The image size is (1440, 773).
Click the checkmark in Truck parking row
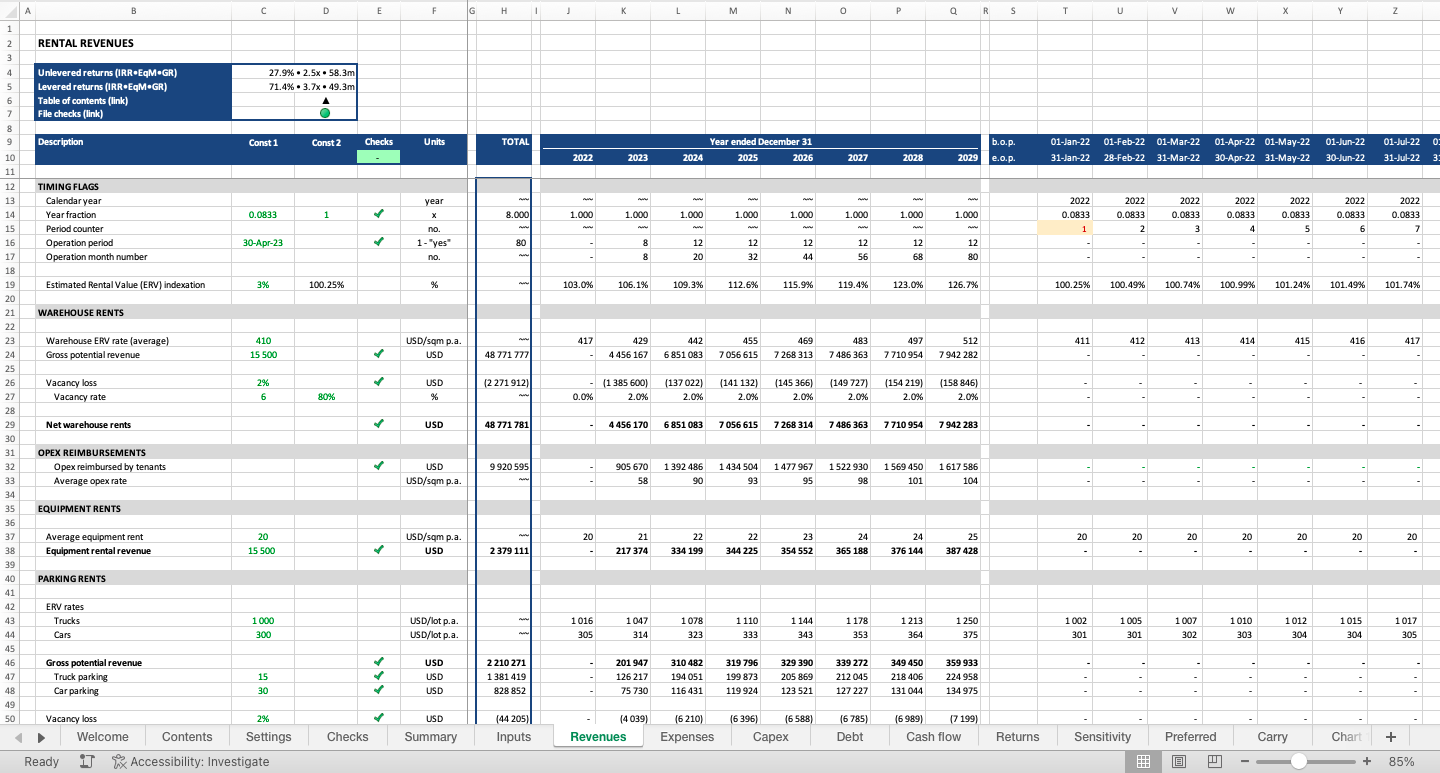point(379,676)
